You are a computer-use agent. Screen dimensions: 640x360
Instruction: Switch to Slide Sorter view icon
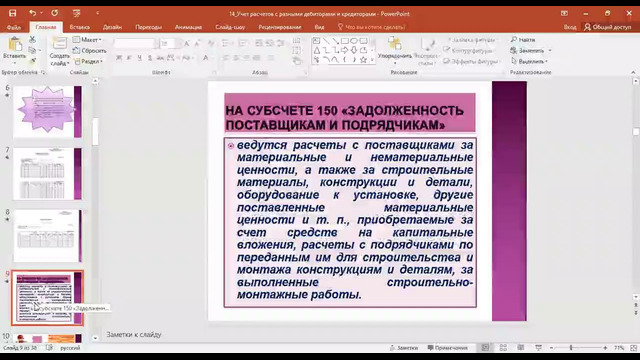tap(503, 348)
